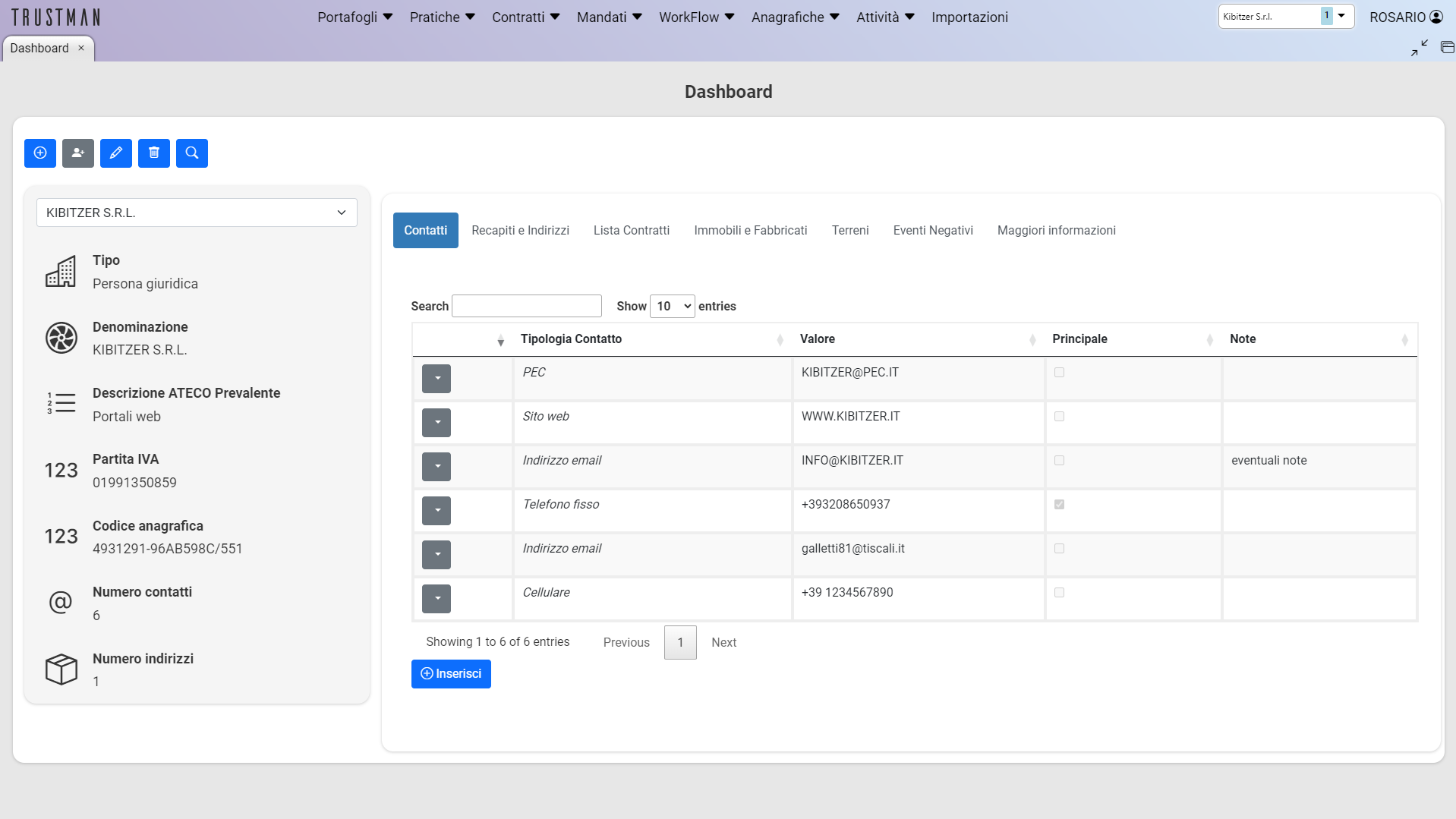Screen dimensions: 1456x819
Task: Click the pencil edit toolbar icon
Action: pyautogui.click(x=116, y=153)
